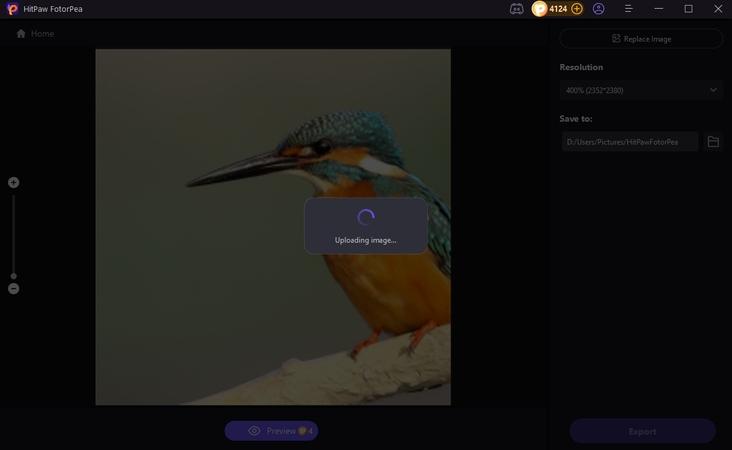Click the gold coin credits icon

[540, 9]
